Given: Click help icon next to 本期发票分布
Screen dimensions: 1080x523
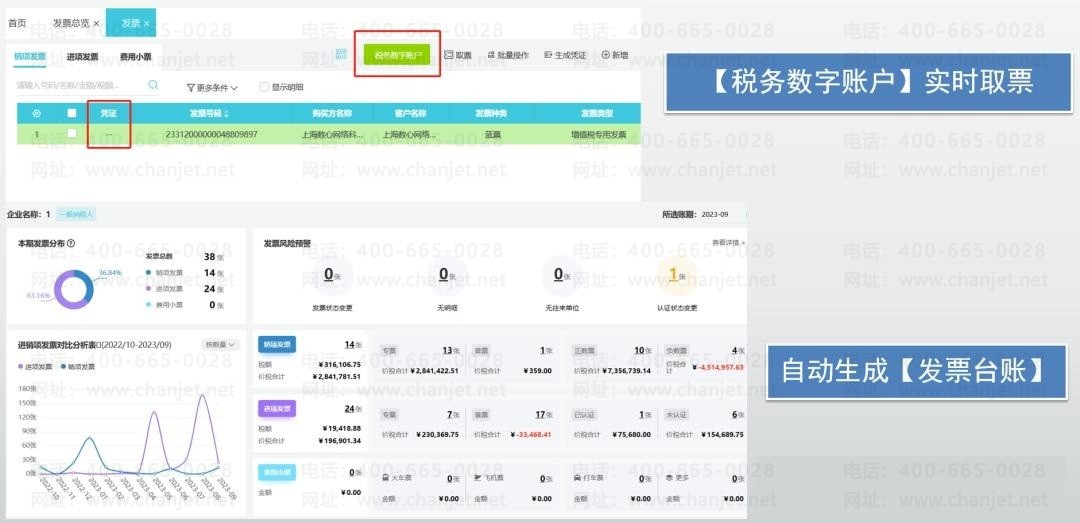Looking at the screenshot, I should [x=71, y=243].
